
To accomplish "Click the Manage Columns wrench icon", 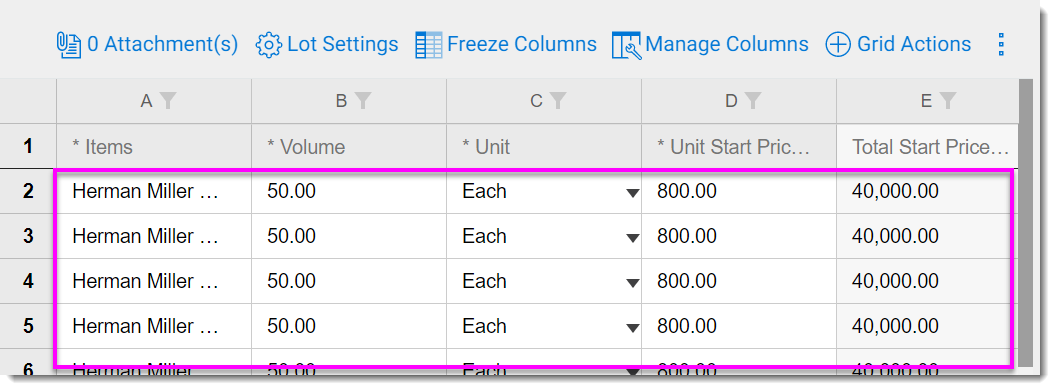I will tap(626, 45).
